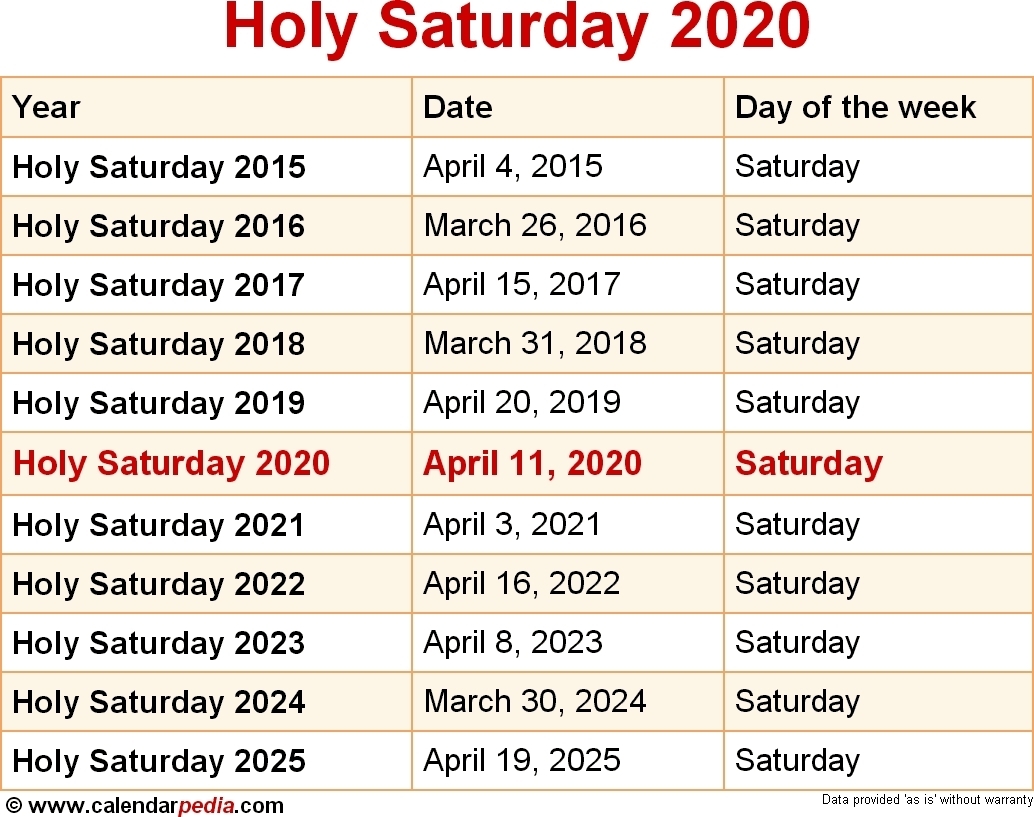The width and height of the screenshot is (1034, 817).
Task: Select the red April 11, 2020 cell
Action: [x=532, y=463]
